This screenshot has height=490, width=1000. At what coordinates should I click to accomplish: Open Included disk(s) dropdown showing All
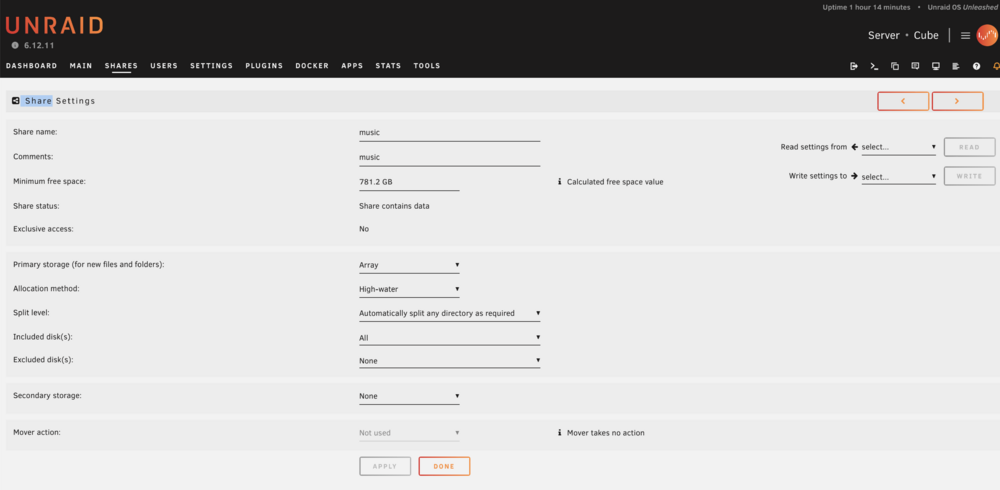click(x=450, y=338)
